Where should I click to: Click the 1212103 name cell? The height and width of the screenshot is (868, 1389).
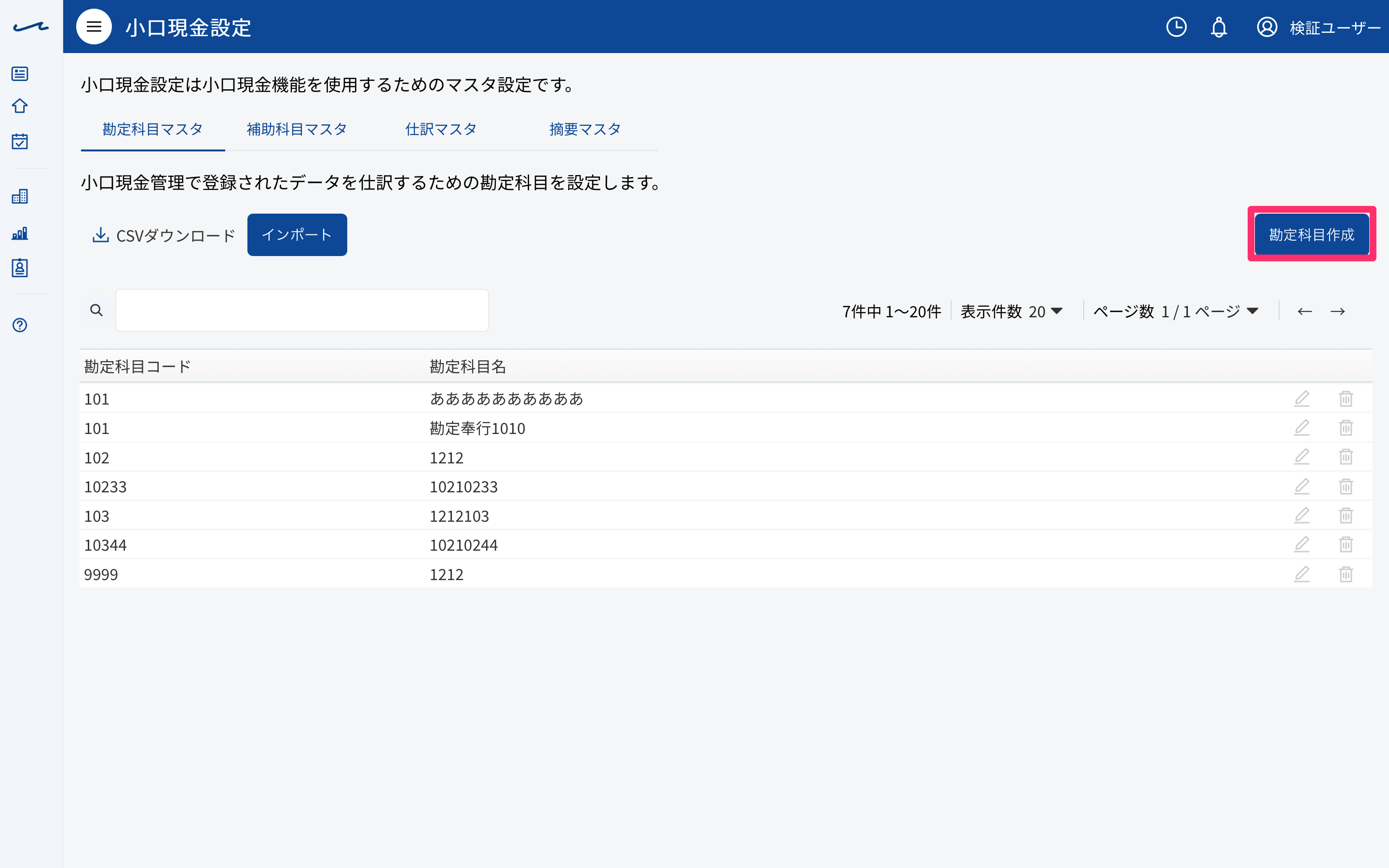[x=459, y=516]
